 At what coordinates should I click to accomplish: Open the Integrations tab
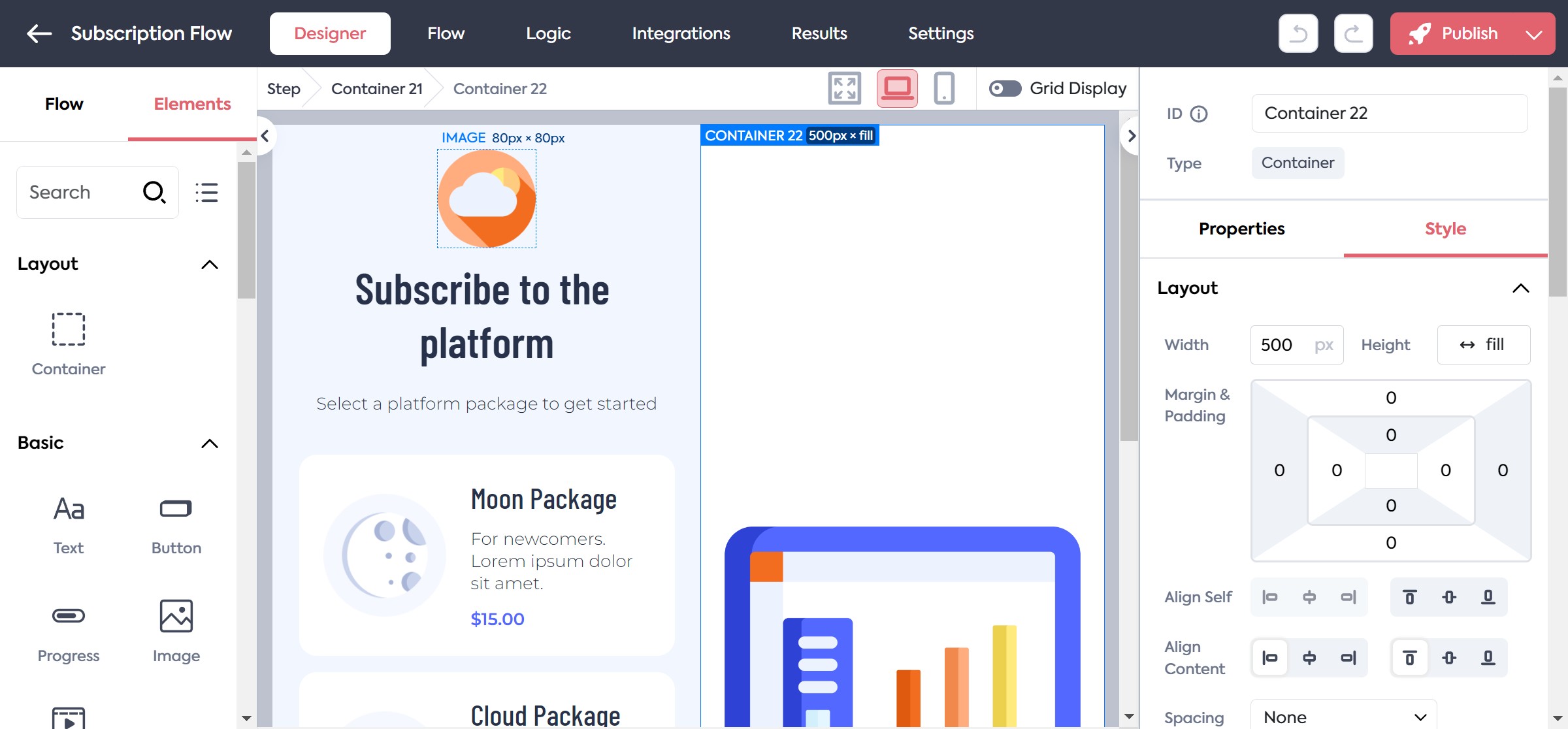[x=681, y=33]
